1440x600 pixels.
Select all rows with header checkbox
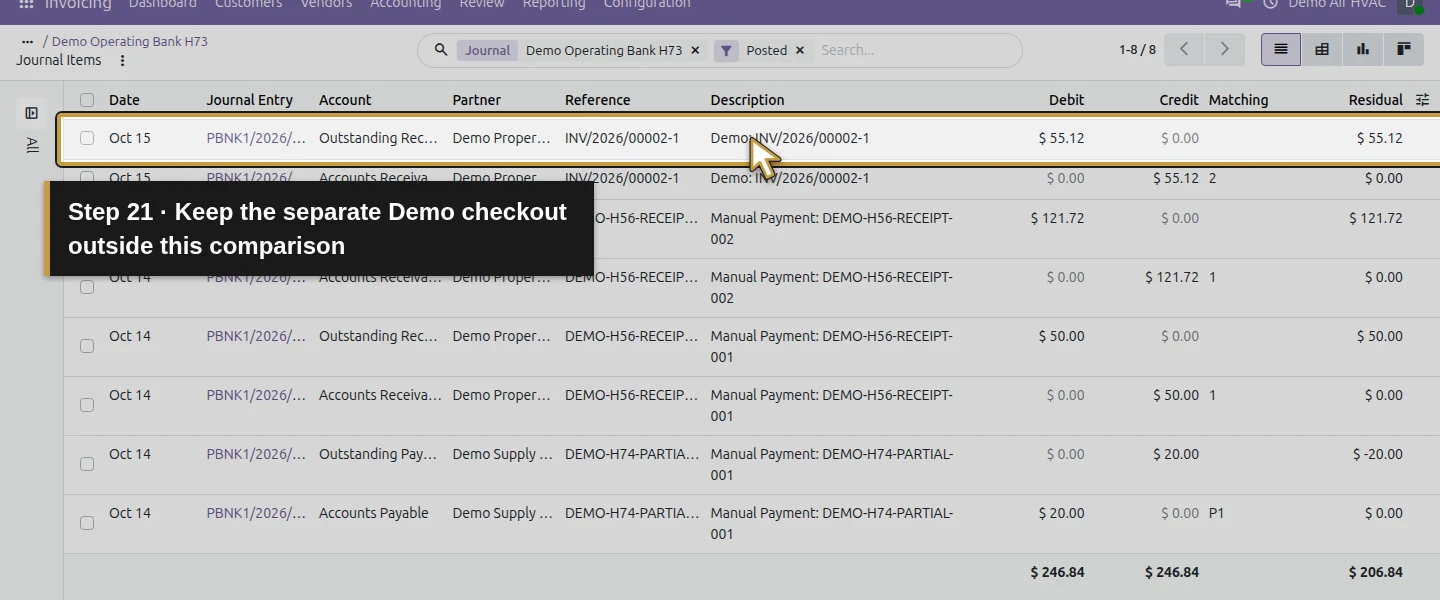tap(87, 100)
